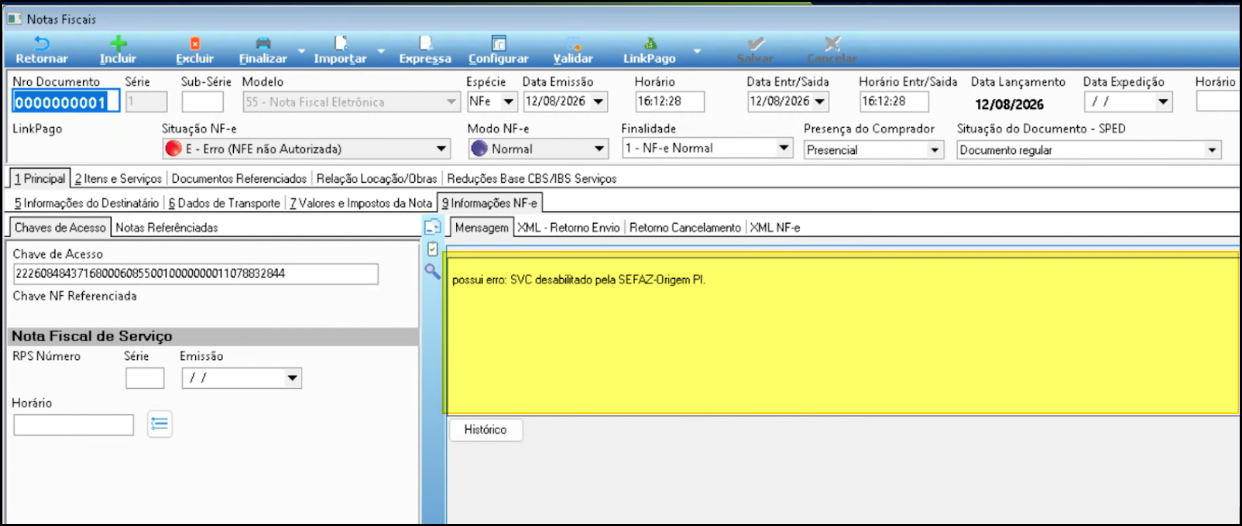1242x526 pixels.
Task: Click the Chave NF Referenciada label
Action: tap(75, 296)
